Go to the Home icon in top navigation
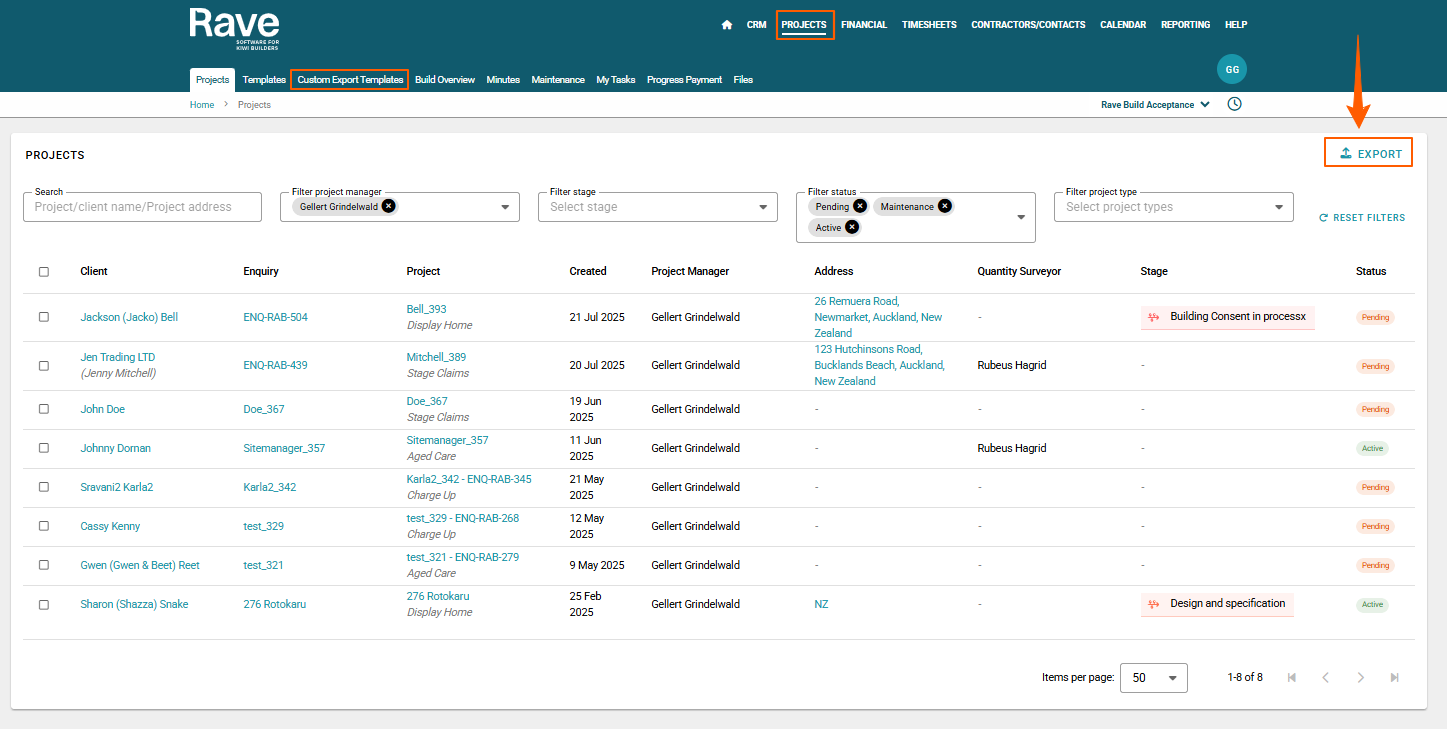Image resolution: width=1447 pixels, height=729 pixels. tap(727, 25)
